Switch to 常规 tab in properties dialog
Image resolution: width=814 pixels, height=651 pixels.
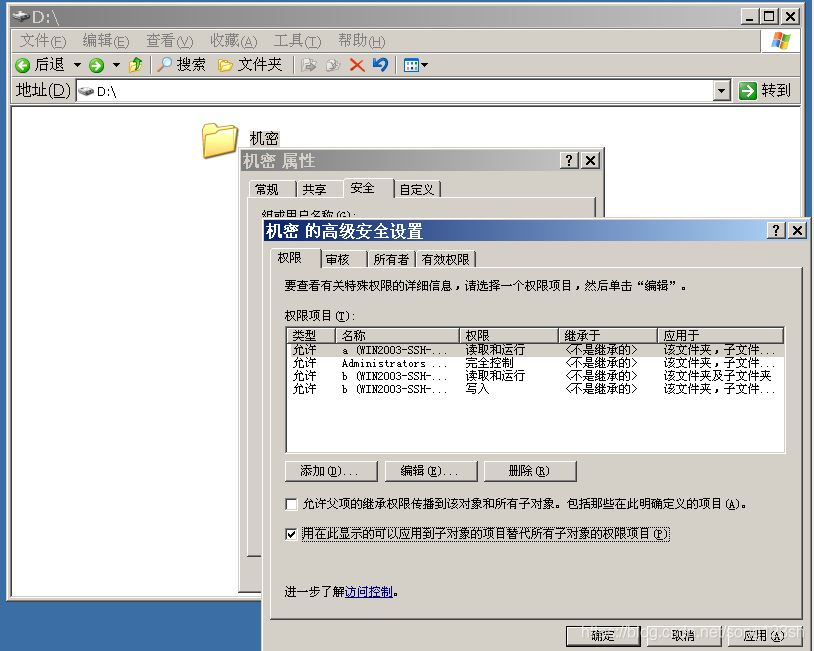[x=272, y=189]
